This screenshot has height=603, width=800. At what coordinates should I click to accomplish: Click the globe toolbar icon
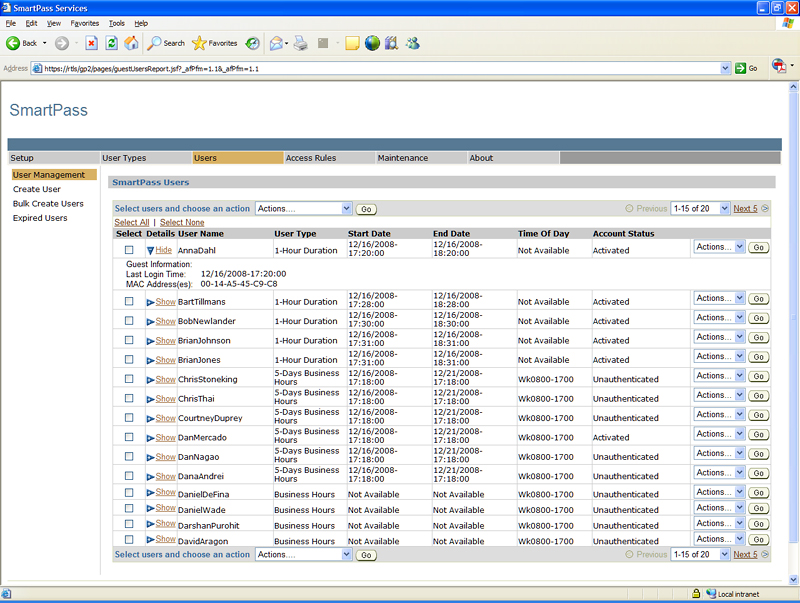(x=372, y=43)
